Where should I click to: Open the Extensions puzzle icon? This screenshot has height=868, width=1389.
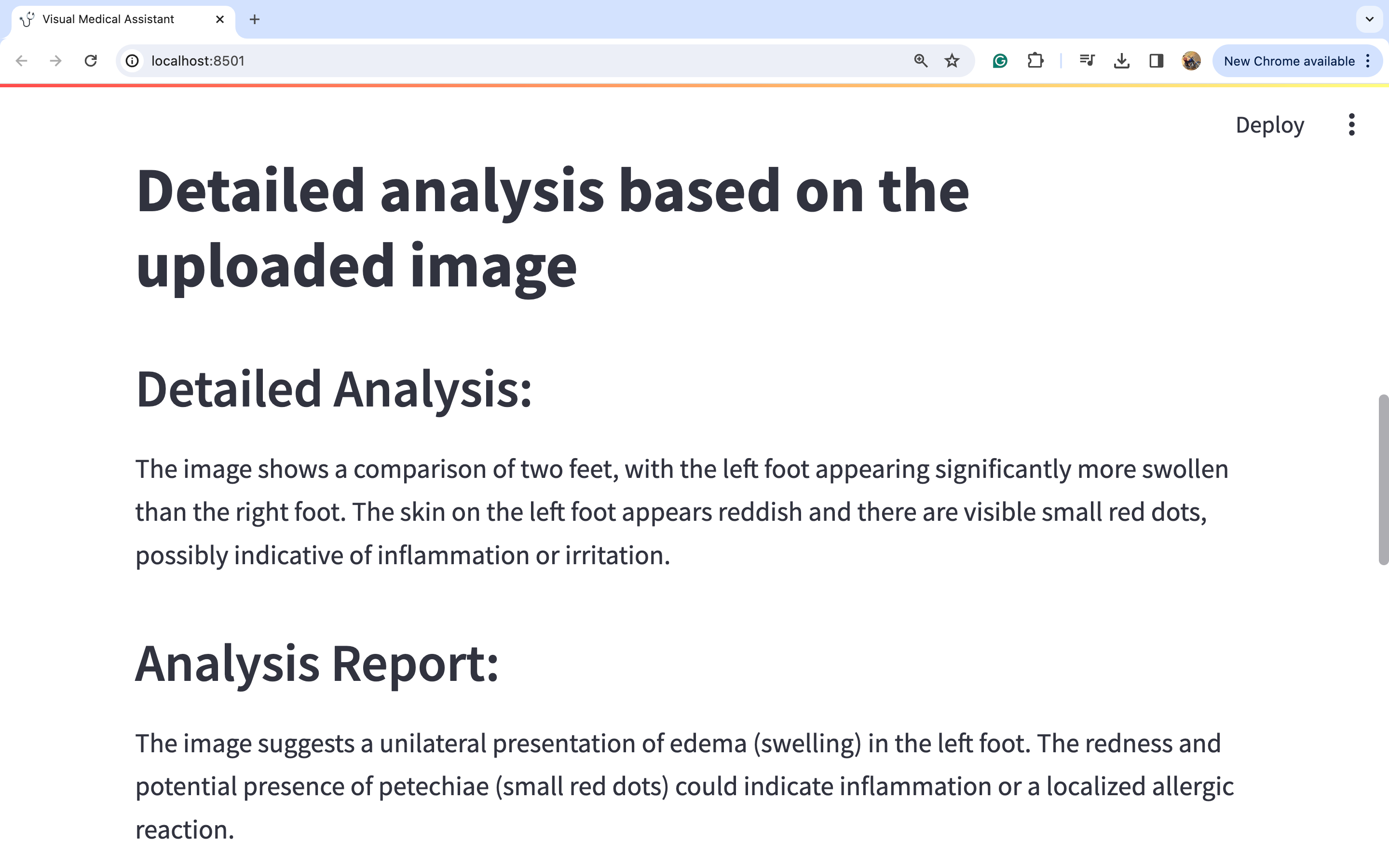coord(1035,61)
